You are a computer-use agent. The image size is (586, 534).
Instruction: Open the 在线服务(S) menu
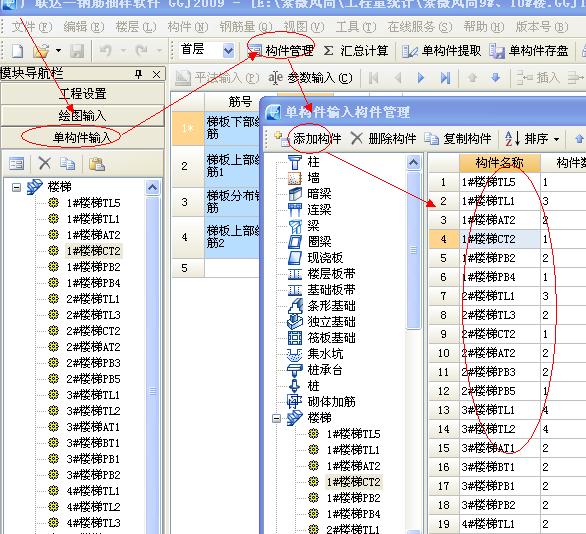click(x=420, y=27)
